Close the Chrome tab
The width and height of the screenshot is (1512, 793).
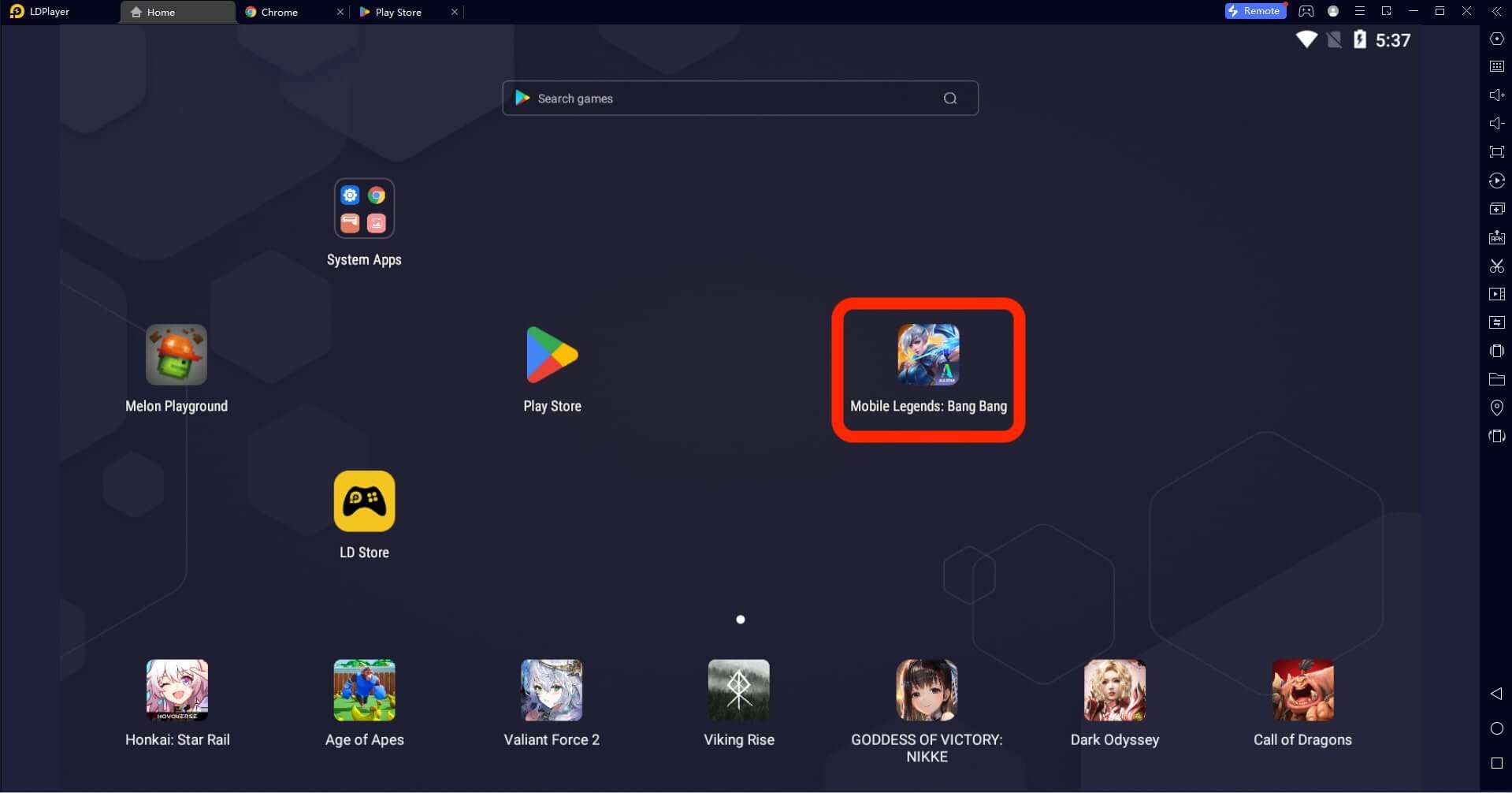tap(340, 12)
